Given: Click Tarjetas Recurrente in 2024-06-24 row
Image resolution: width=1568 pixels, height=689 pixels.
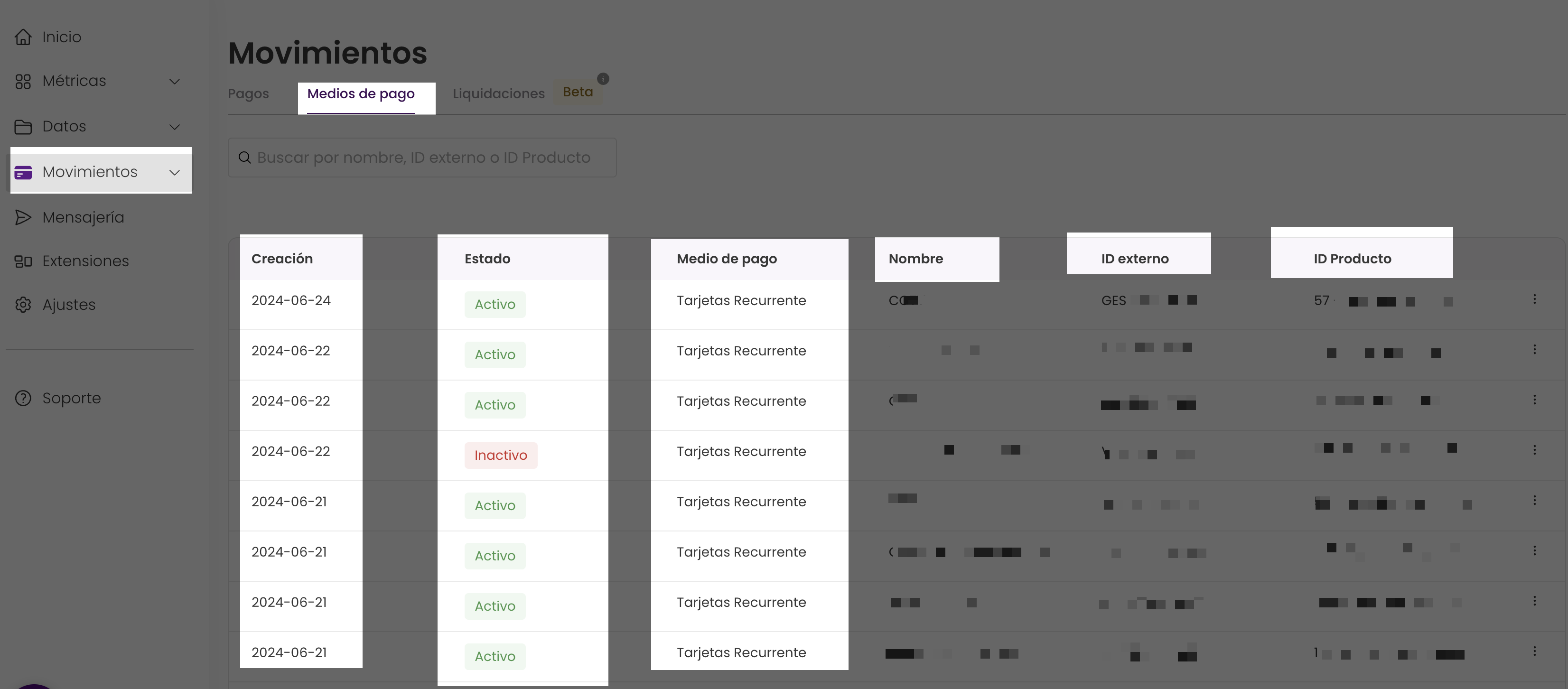Looking at the screenshot, I should click(741, 301).
